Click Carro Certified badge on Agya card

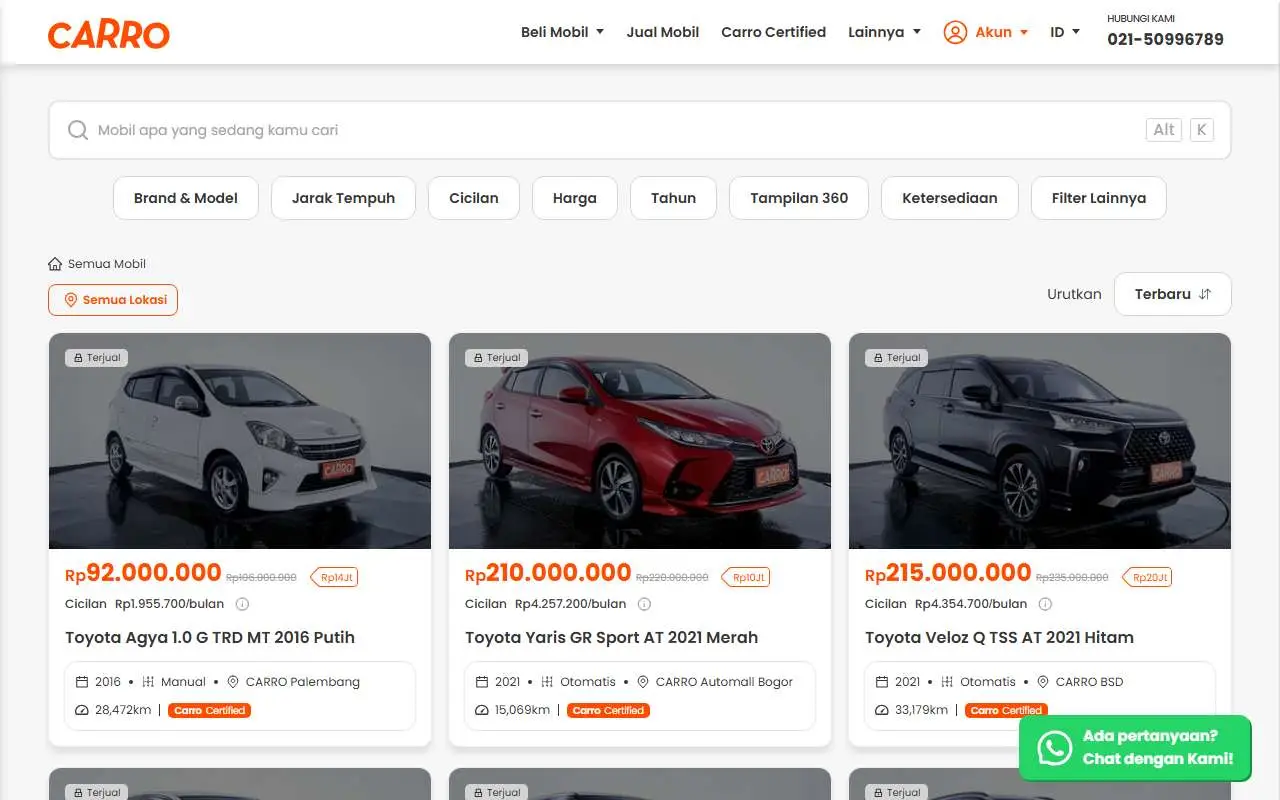pyautogui.click(x=209, y=710)
